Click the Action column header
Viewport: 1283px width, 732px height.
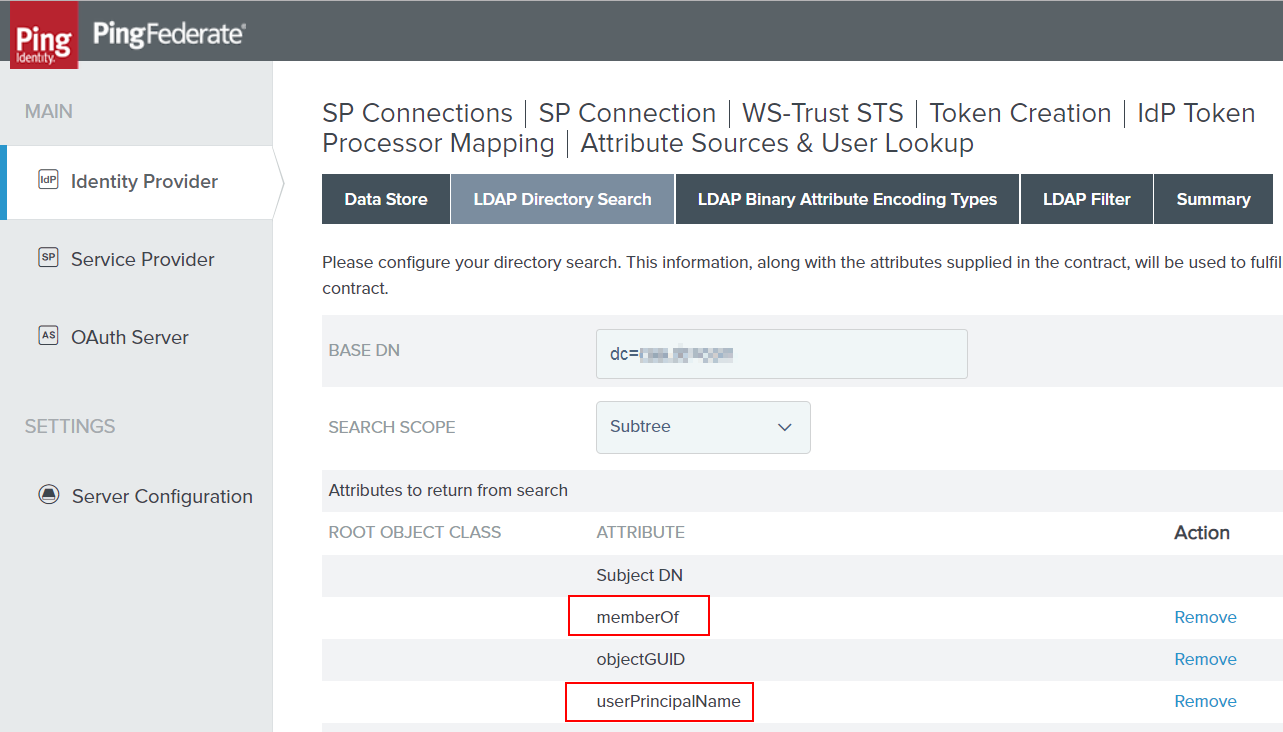(x=1202, y=532)
